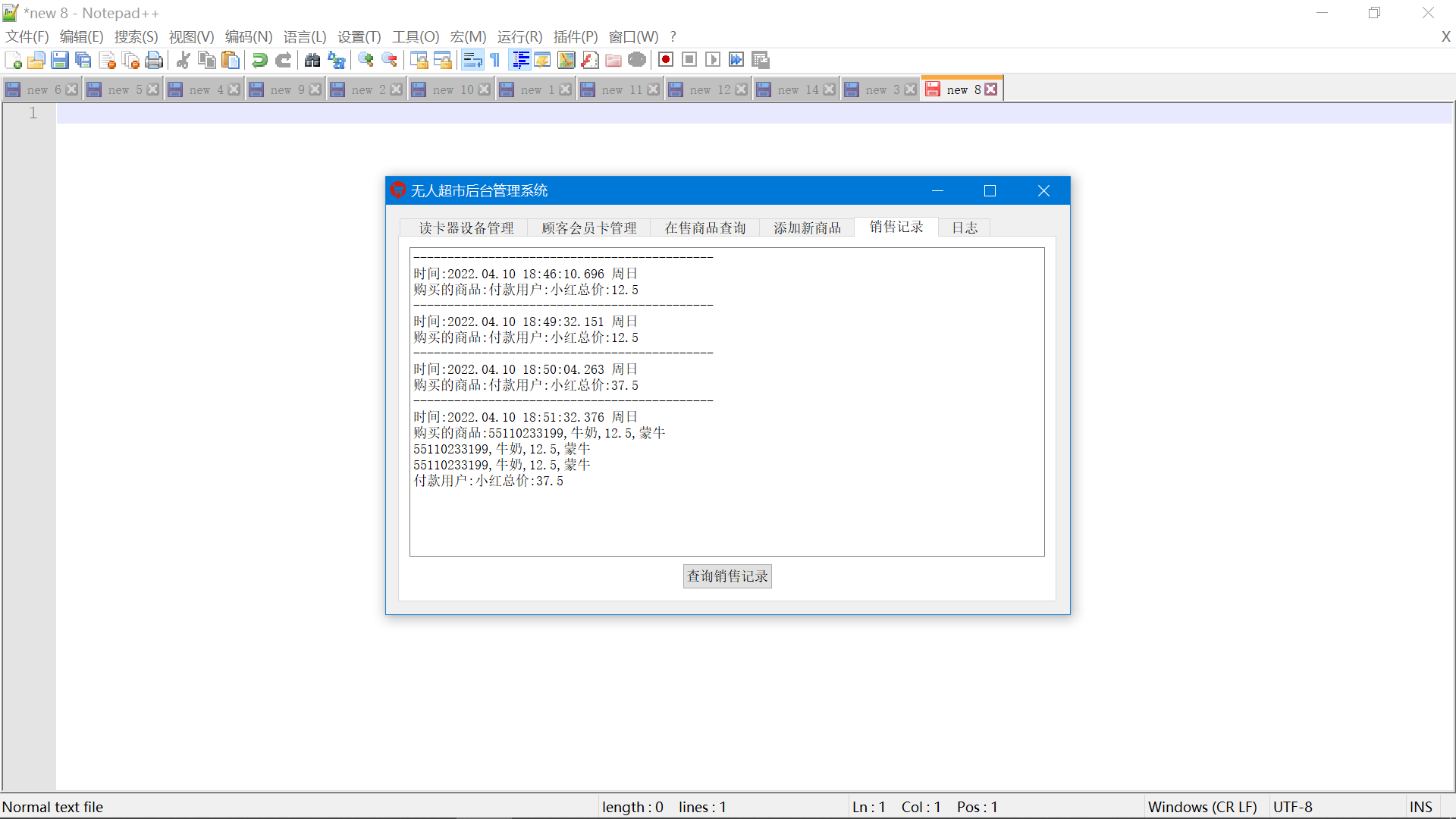Open the 窗口(W) menu
The height and width of the screenshot is (819, 1456).
633,36
